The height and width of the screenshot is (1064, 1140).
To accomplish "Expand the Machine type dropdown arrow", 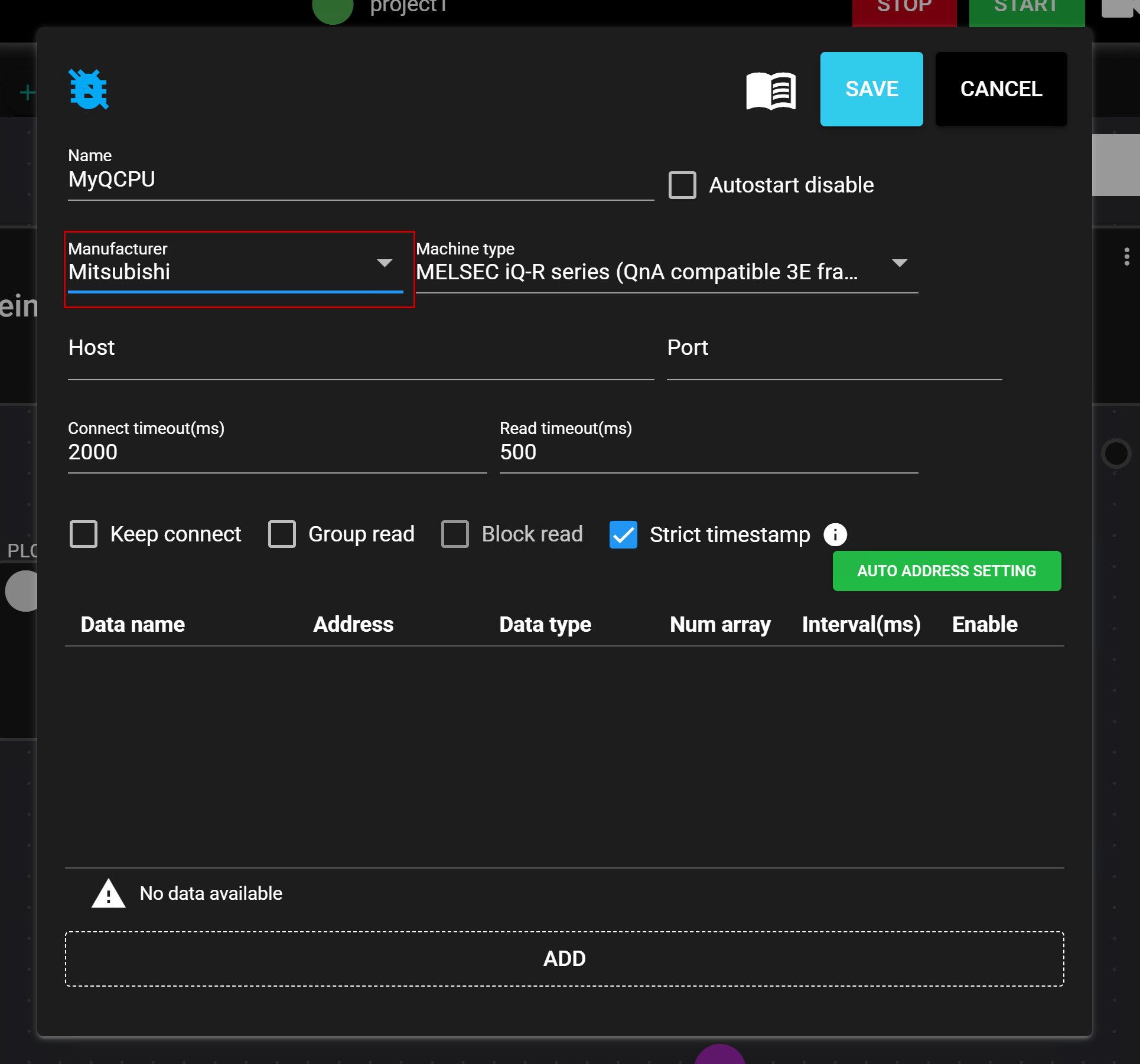I will click(x=899, y=263).
